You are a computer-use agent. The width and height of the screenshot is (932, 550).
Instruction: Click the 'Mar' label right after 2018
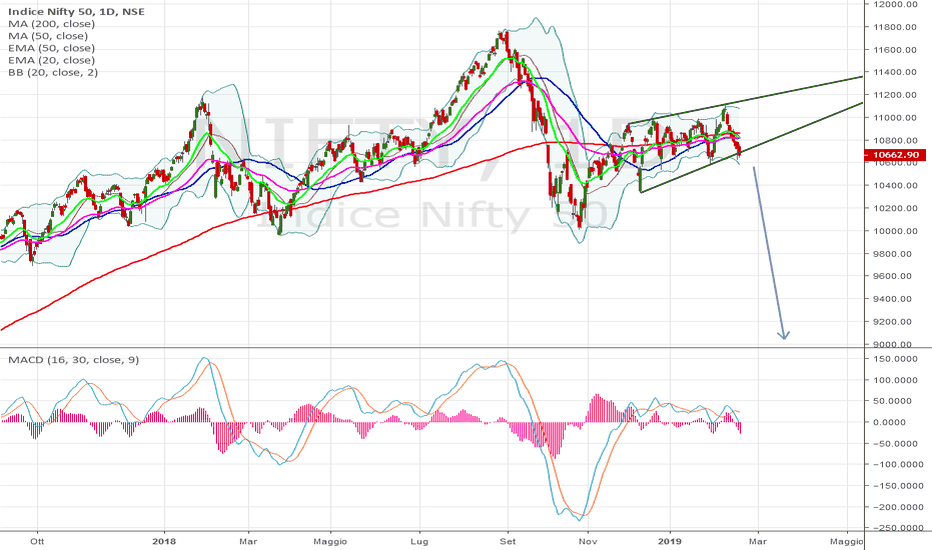click(248, 542)
